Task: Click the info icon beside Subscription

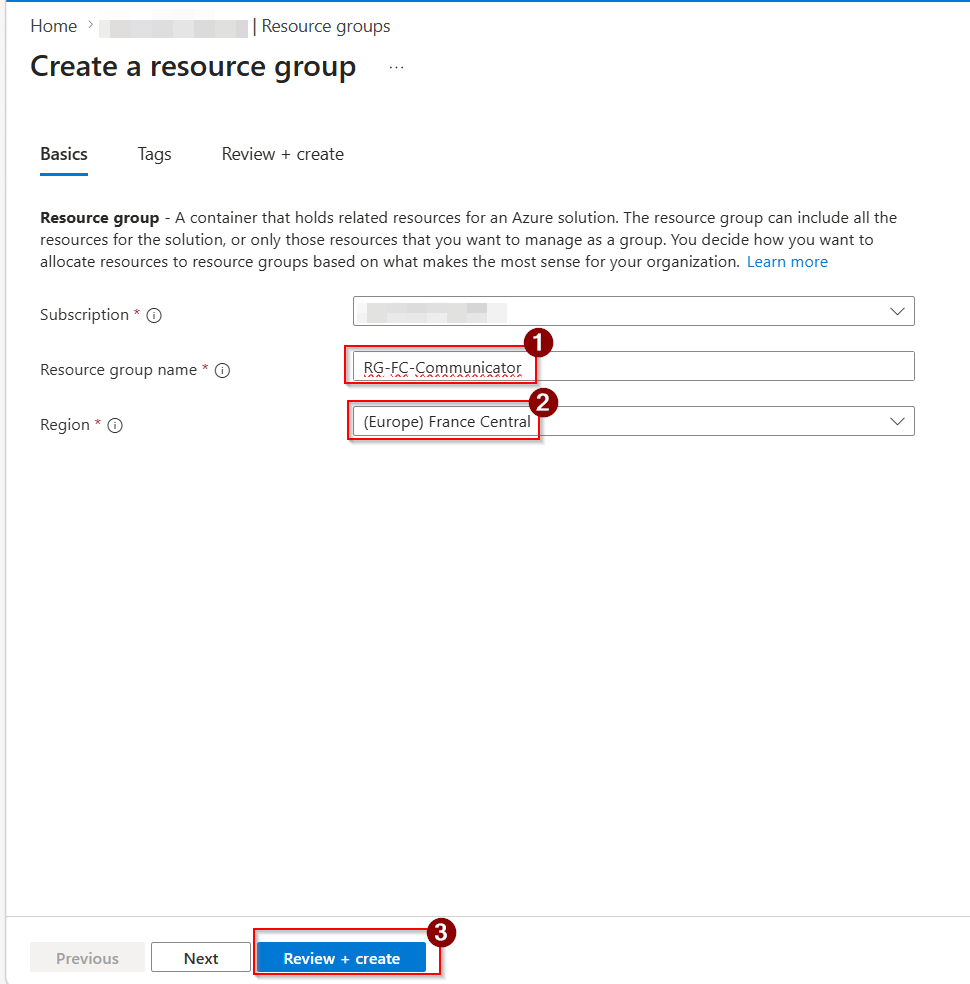Action: (154, 315)
